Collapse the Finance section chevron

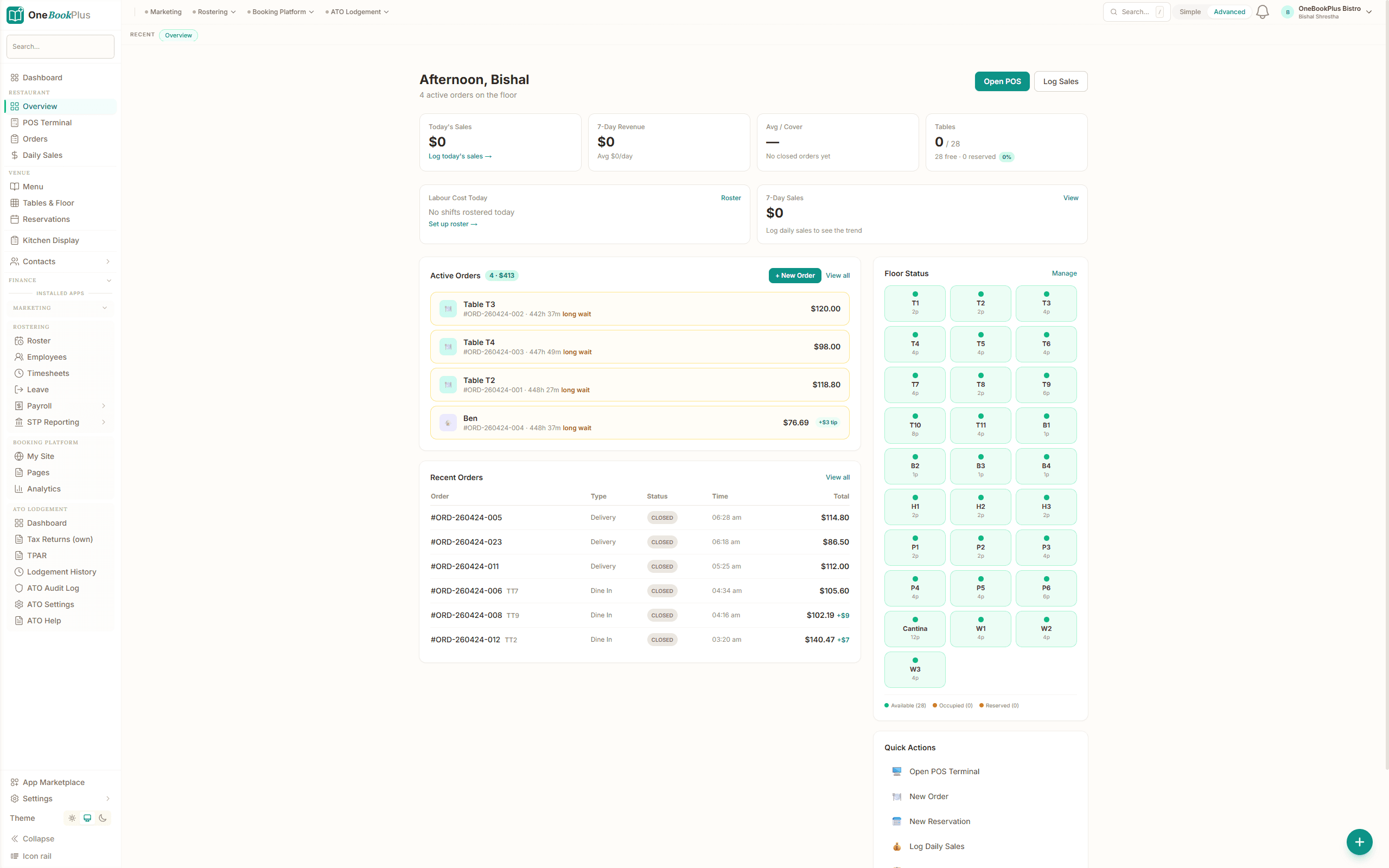pyautogui.click(x=109, y=280)
